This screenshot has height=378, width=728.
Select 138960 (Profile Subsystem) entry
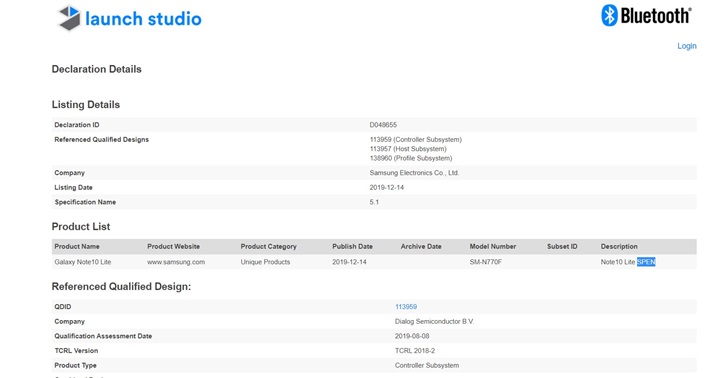click(411, 158)
